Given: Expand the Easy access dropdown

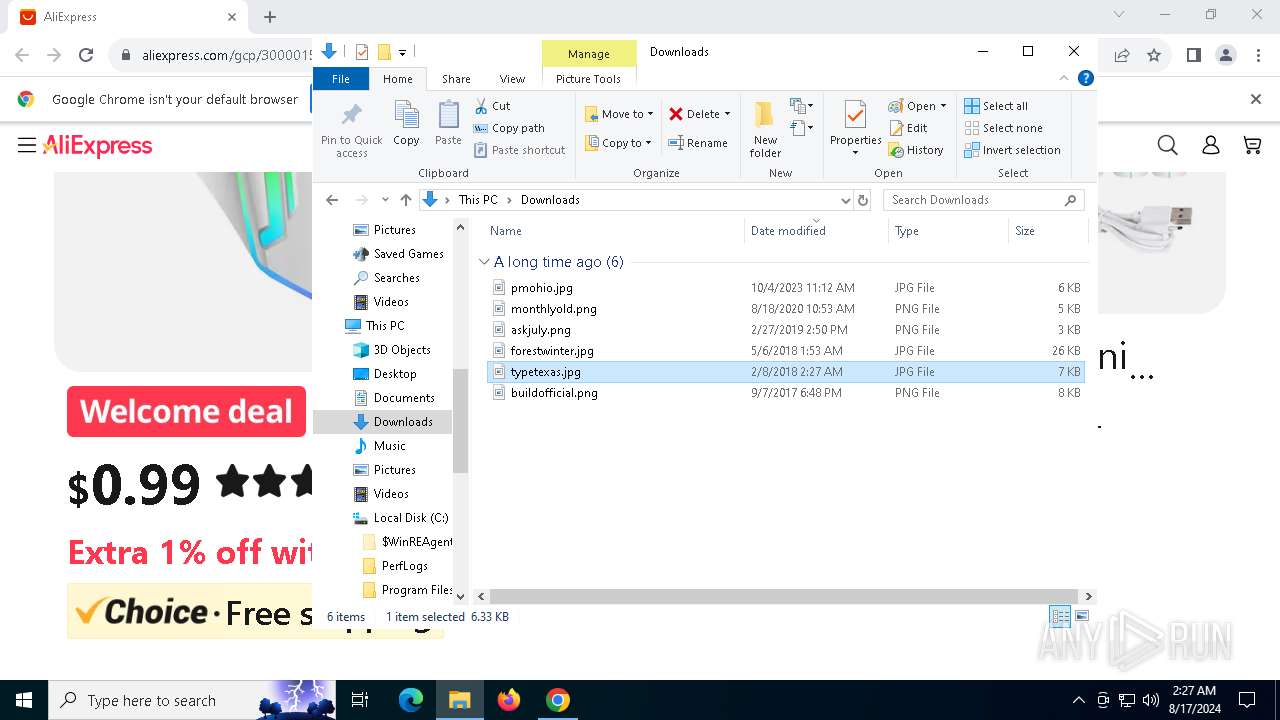Looking at the screenshot, I should tap(800, 128).
